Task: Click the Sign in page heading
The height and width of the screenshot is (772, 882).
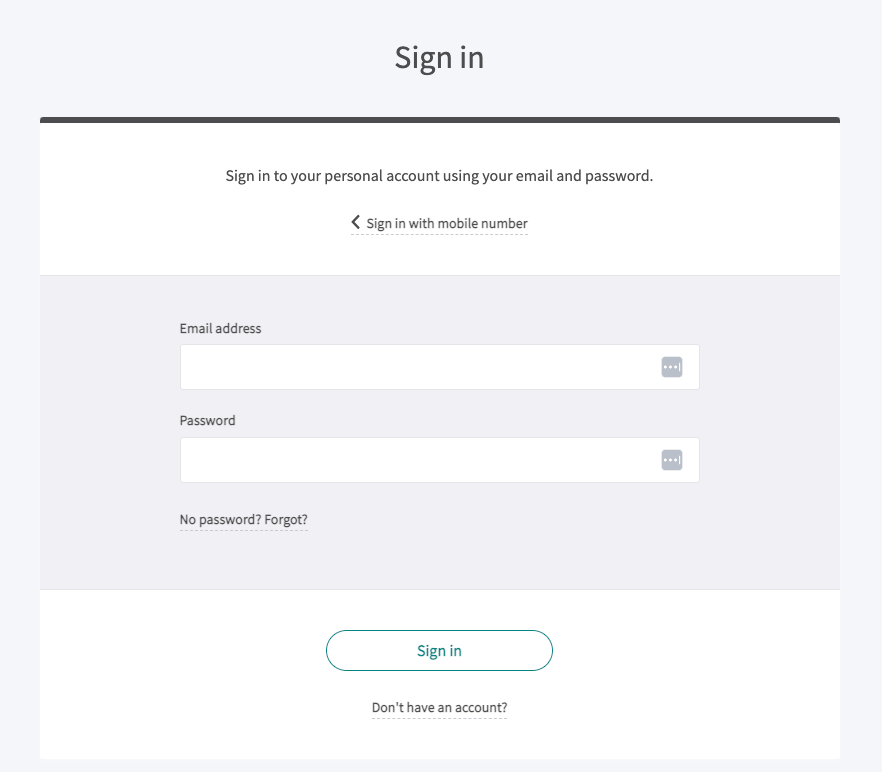Action: (439, 57)
